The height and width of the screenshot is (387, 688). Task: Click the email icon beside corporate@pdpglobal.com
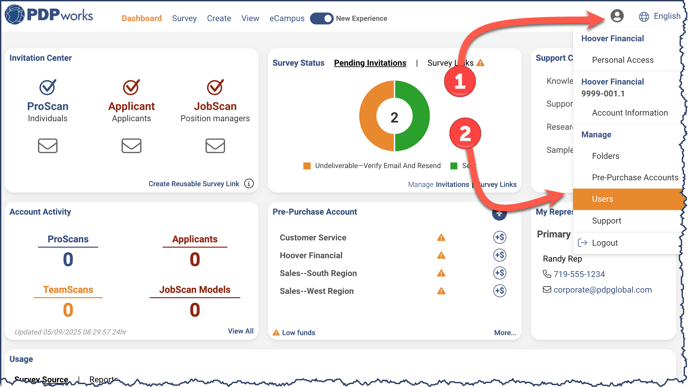click(x=547, y=290)
